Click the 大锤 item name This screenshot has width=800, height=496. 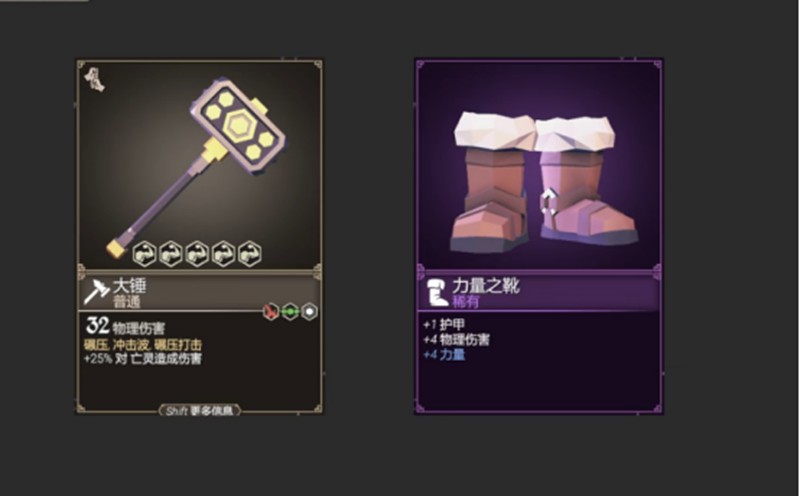(129, 286)
